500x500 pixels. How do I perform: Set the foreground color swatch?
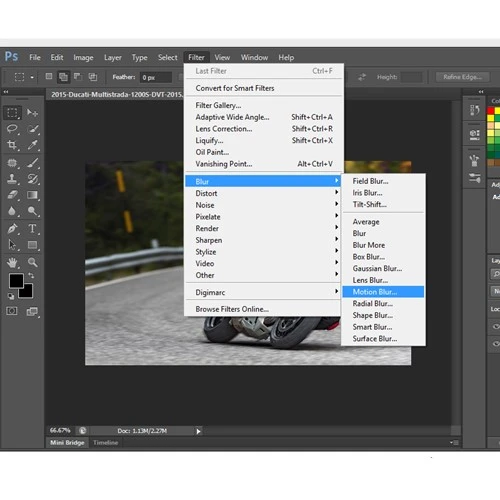[16, 281]
